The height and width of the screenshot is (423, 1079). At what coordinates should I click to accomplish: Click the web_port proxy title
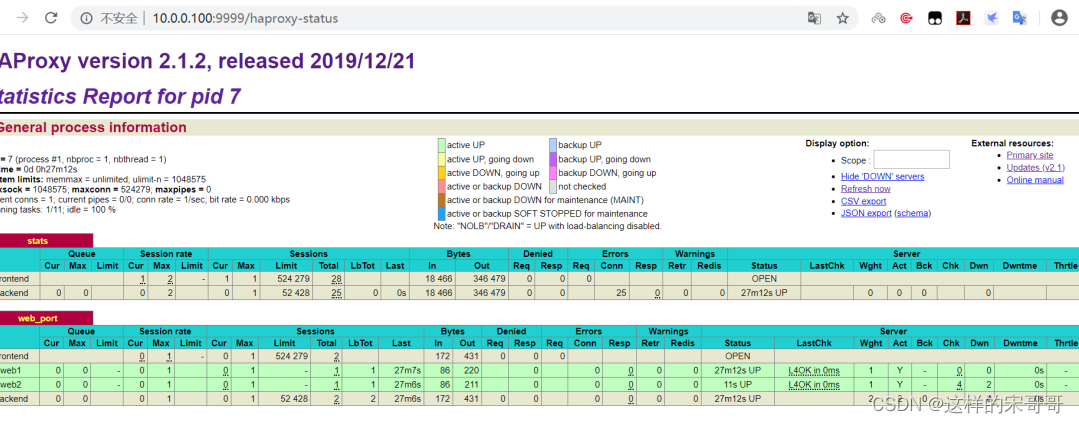click(x=38, y=318)
